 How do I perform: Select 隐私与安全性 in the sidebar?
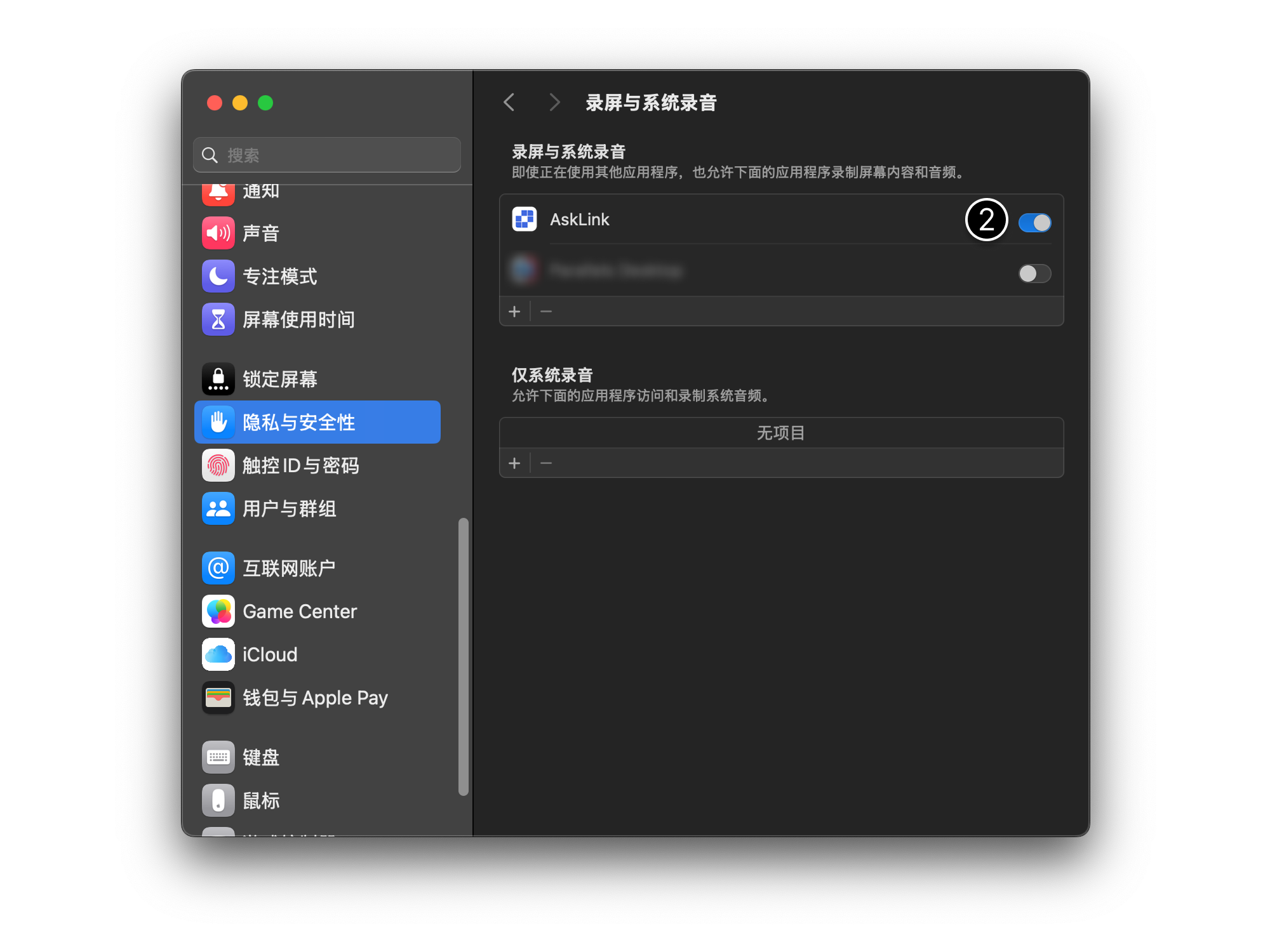298,421
